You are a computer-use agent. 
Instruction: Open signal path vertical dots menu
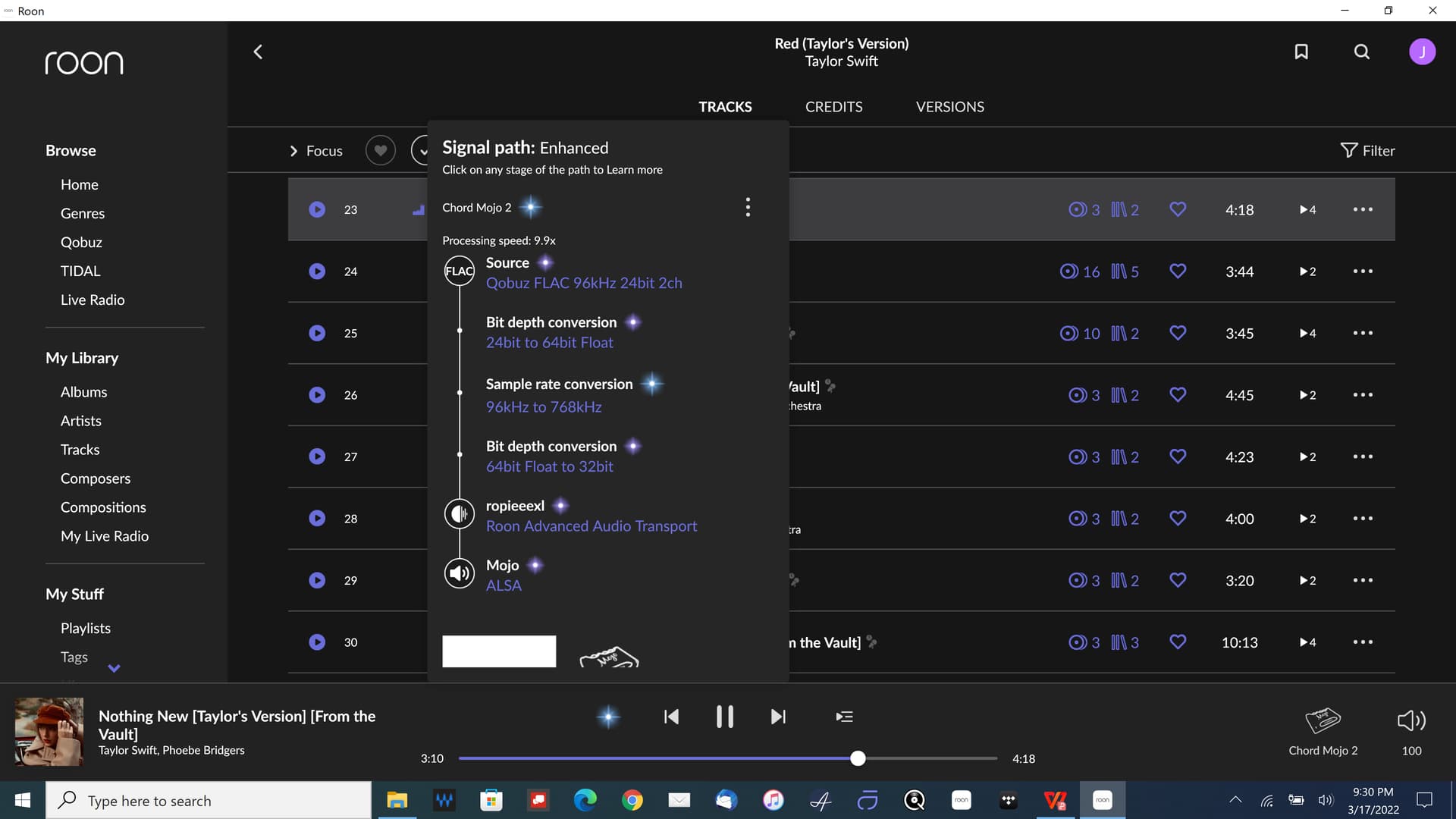[748, 207]
